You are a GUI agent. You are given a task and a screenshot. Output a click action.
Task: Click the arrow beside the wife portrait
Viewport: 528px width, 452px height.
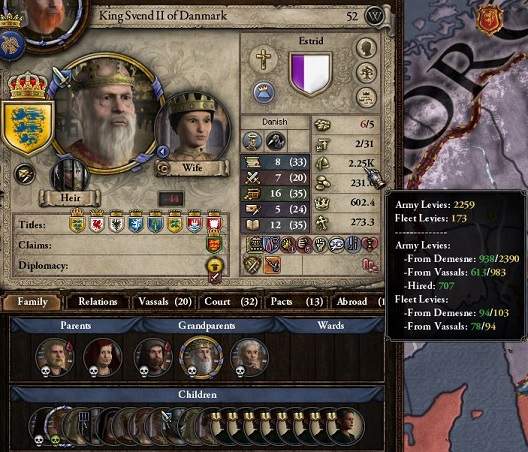click(x=163, y=152)
